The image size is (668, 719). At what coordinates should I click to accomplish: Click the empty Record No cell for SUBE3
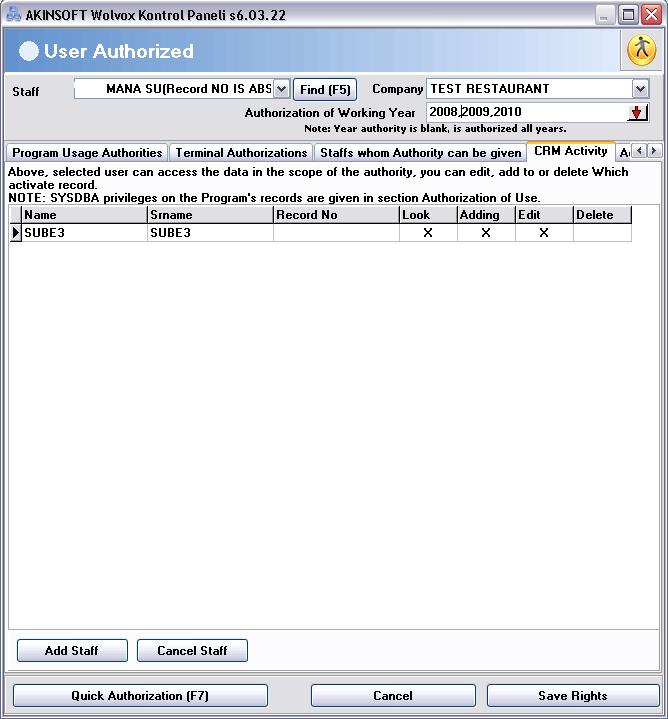[x=336, y=232]
